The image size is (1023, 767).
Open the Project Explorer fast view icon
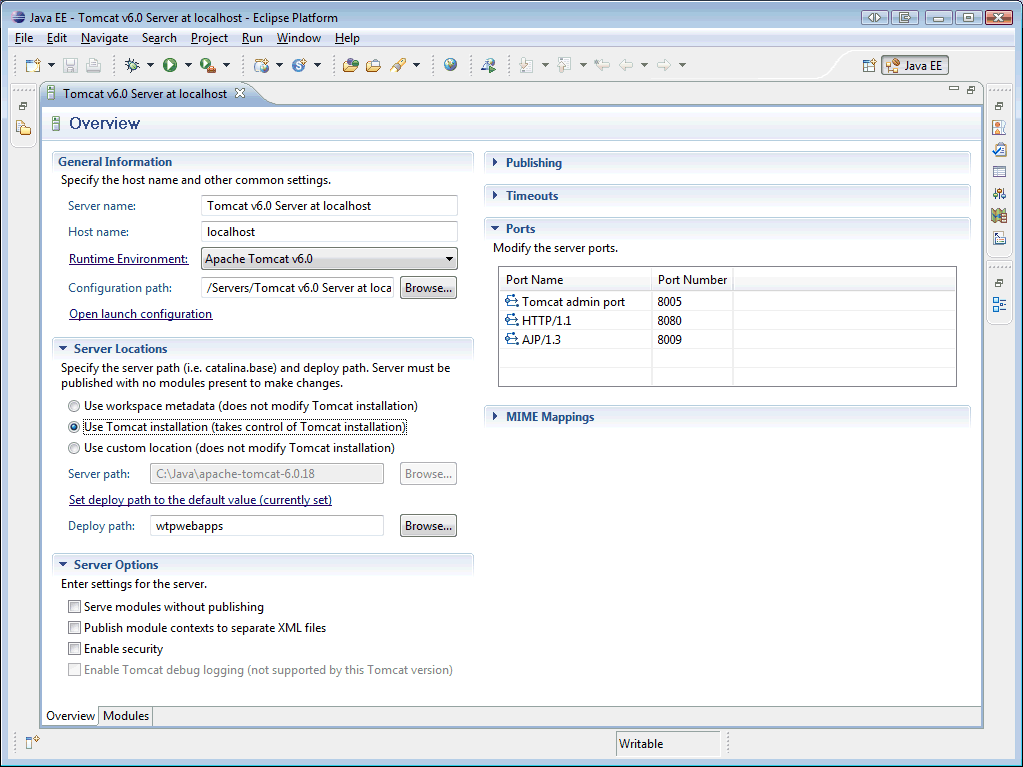(23, 128)
